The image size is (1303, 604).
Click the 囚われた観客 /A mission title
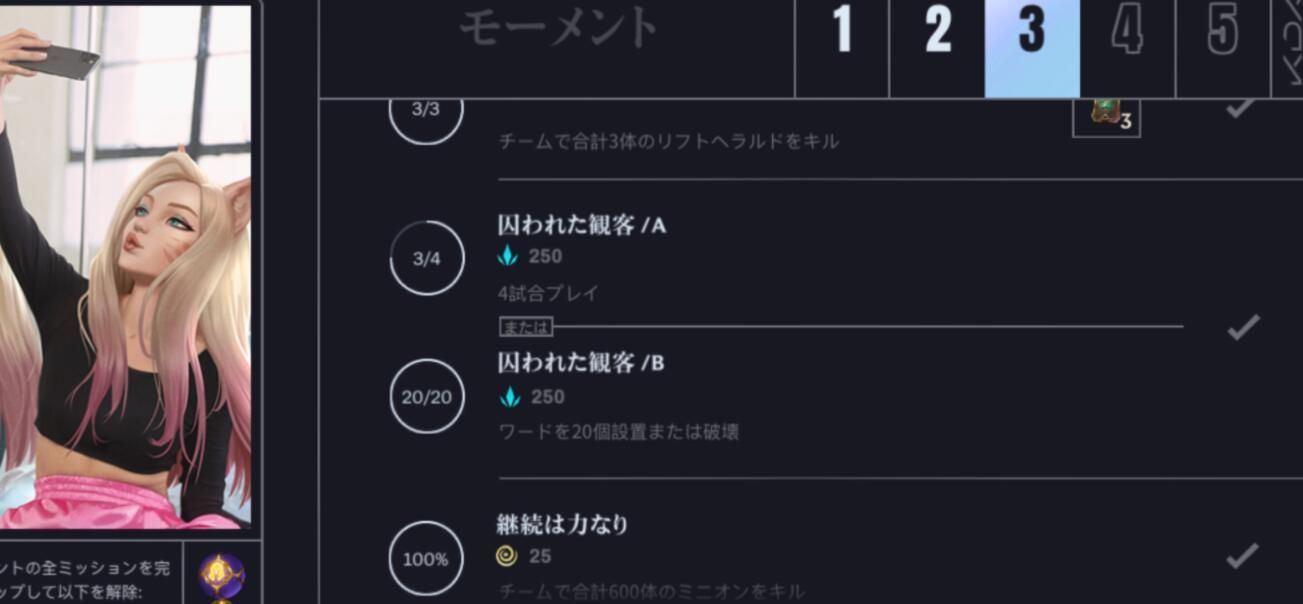click(x=580, y=226)
